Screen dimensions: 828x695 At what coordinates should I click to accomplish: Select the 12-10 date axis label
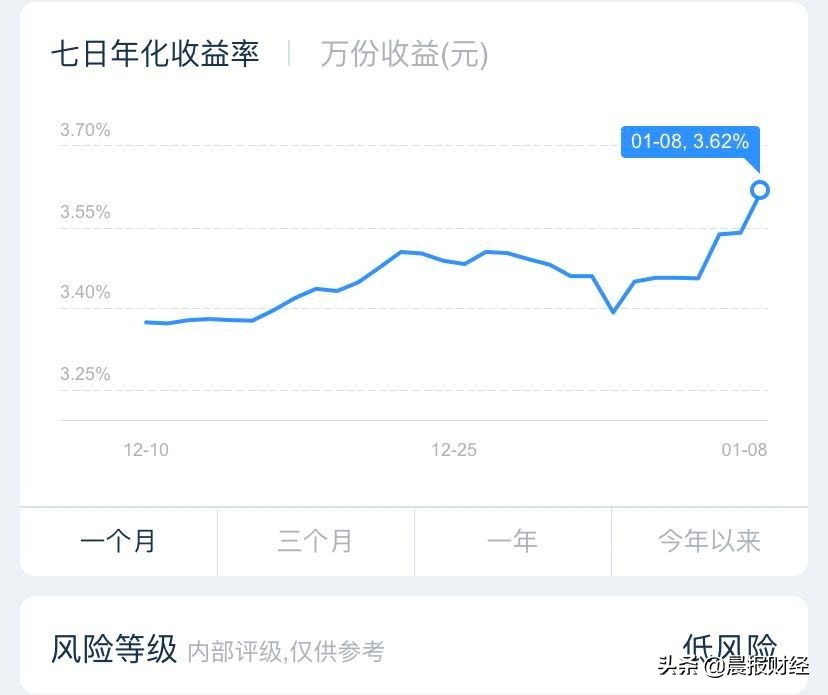146,450
